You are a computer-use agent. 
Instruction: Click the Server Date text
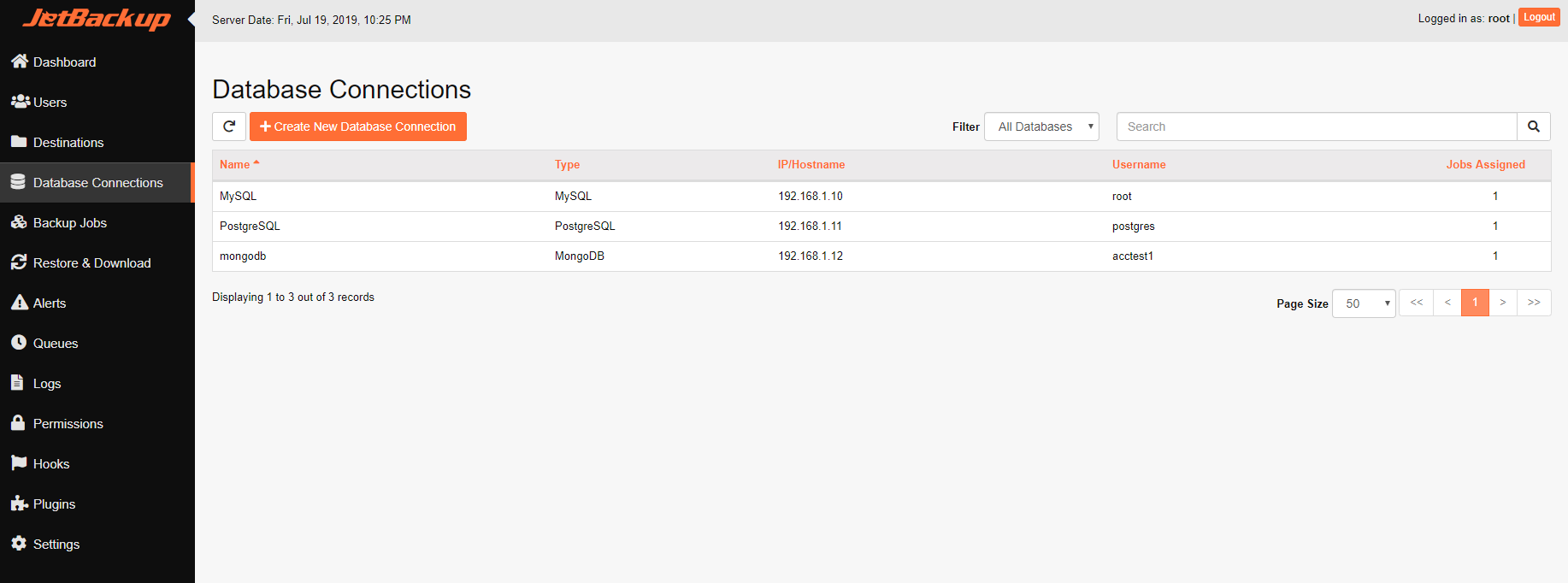coord(311,20)
